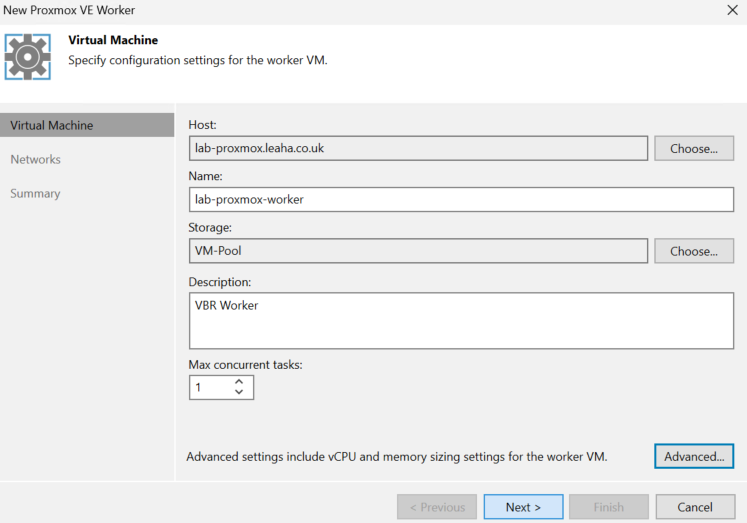Switch to the Networks step
The width and height of the screenshot is (747, 523).
[36, 160]
